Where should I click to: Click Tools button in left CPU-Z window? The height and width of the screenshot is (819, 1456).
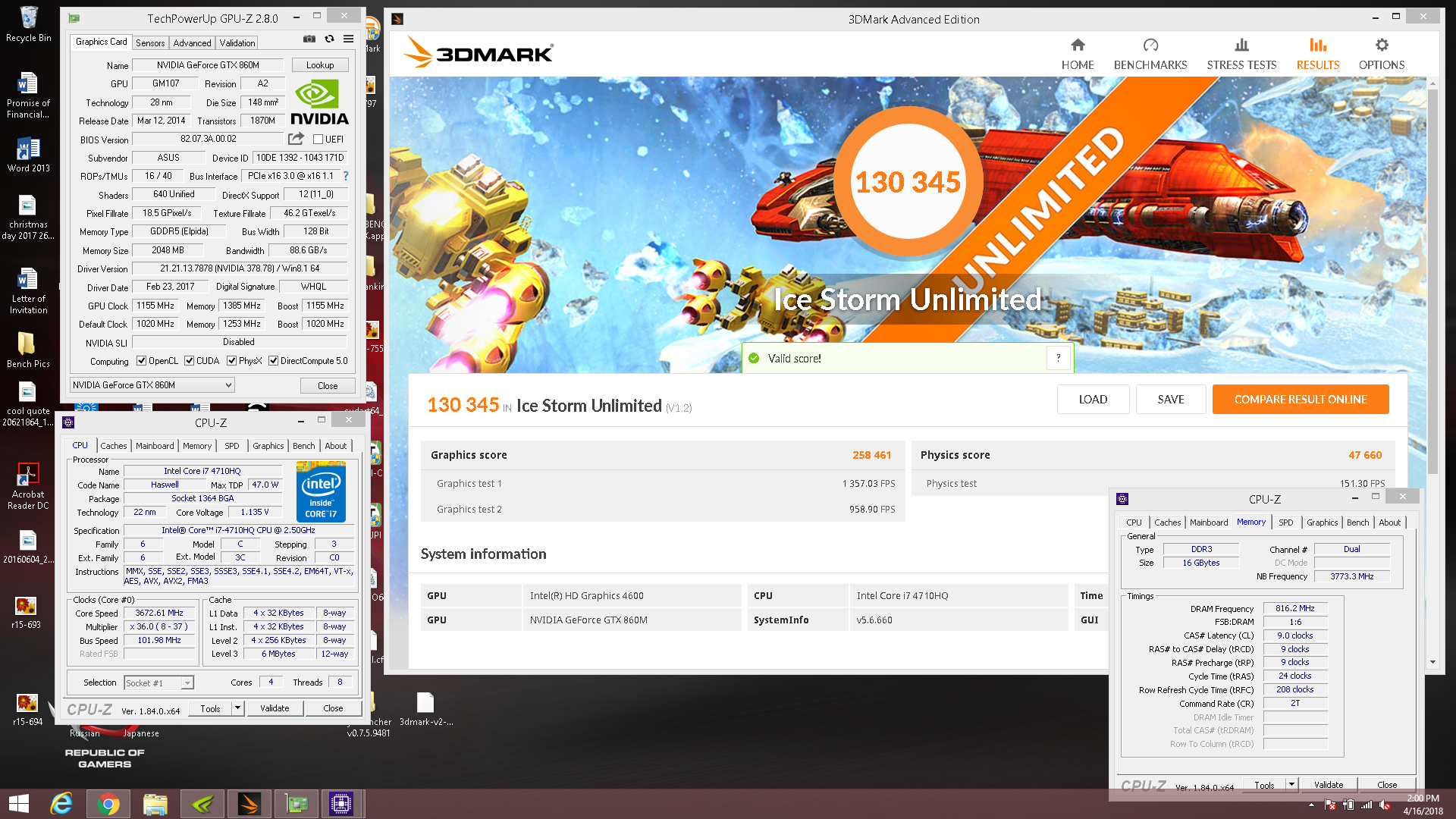click(x=210, y=708)
